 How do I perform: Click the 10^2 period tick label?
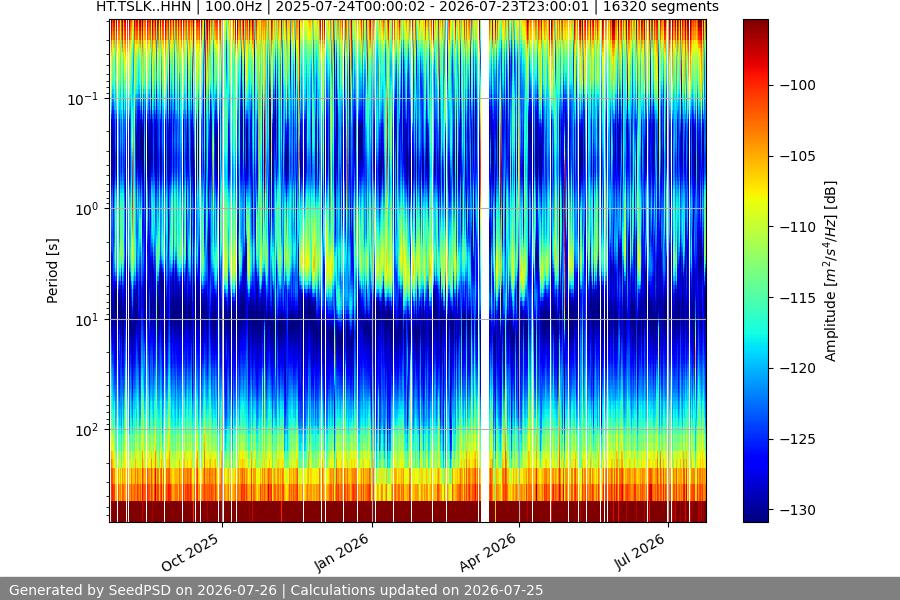pyautogui.click(x=87, y=431)
